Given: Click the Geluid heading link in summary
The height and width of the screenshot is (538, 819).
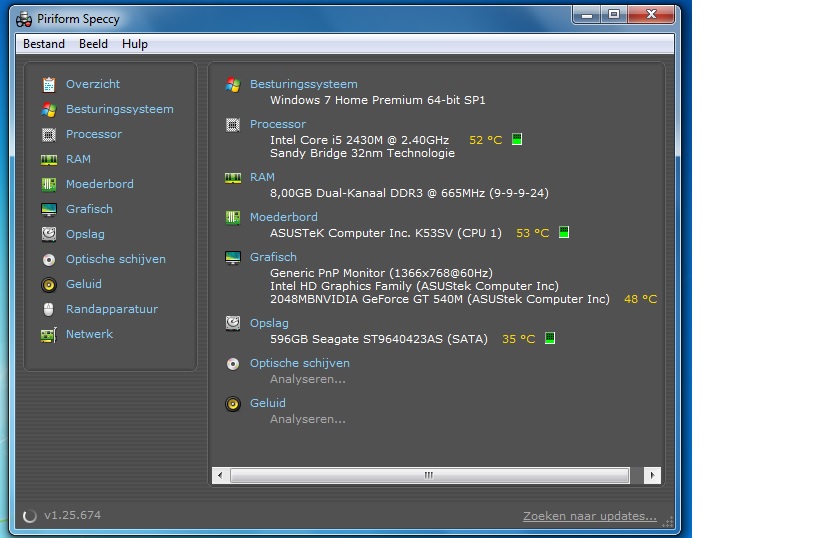Looking at the screenshot, I should pyautogui.click(x=267, y=403).
